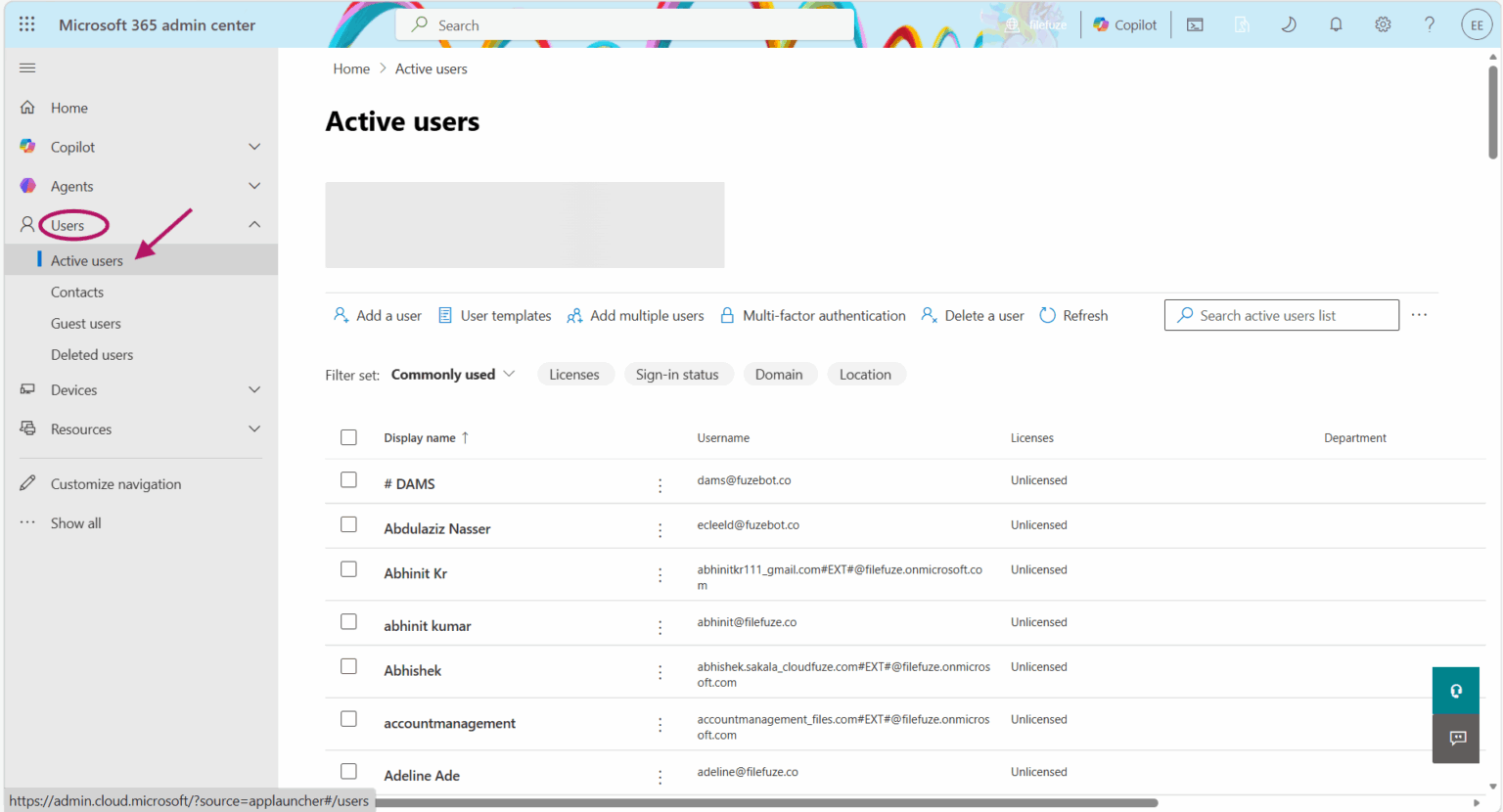The image size is (1503, 812).
Task: Check the box for Adeline Ade
Action: 348,771
